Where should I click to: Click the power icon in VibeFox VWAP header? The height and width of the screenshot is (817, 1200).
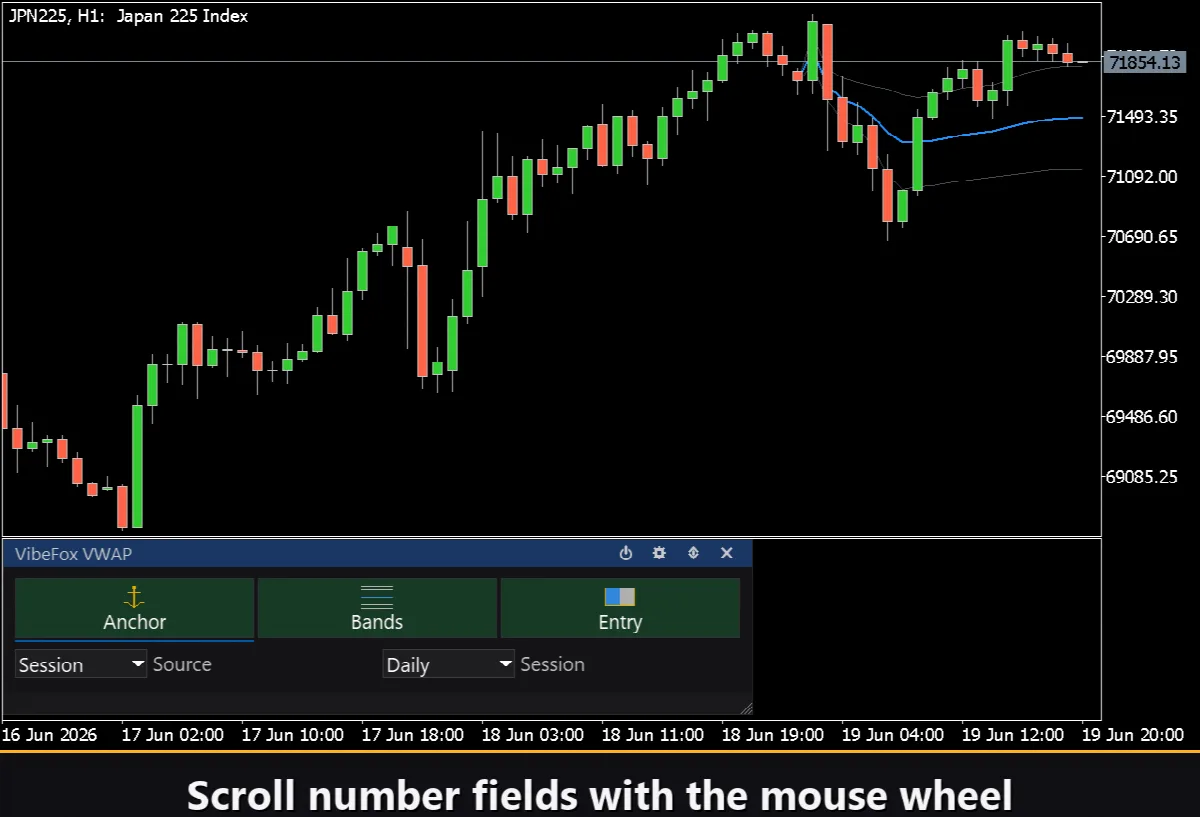[x=626, y=553]
